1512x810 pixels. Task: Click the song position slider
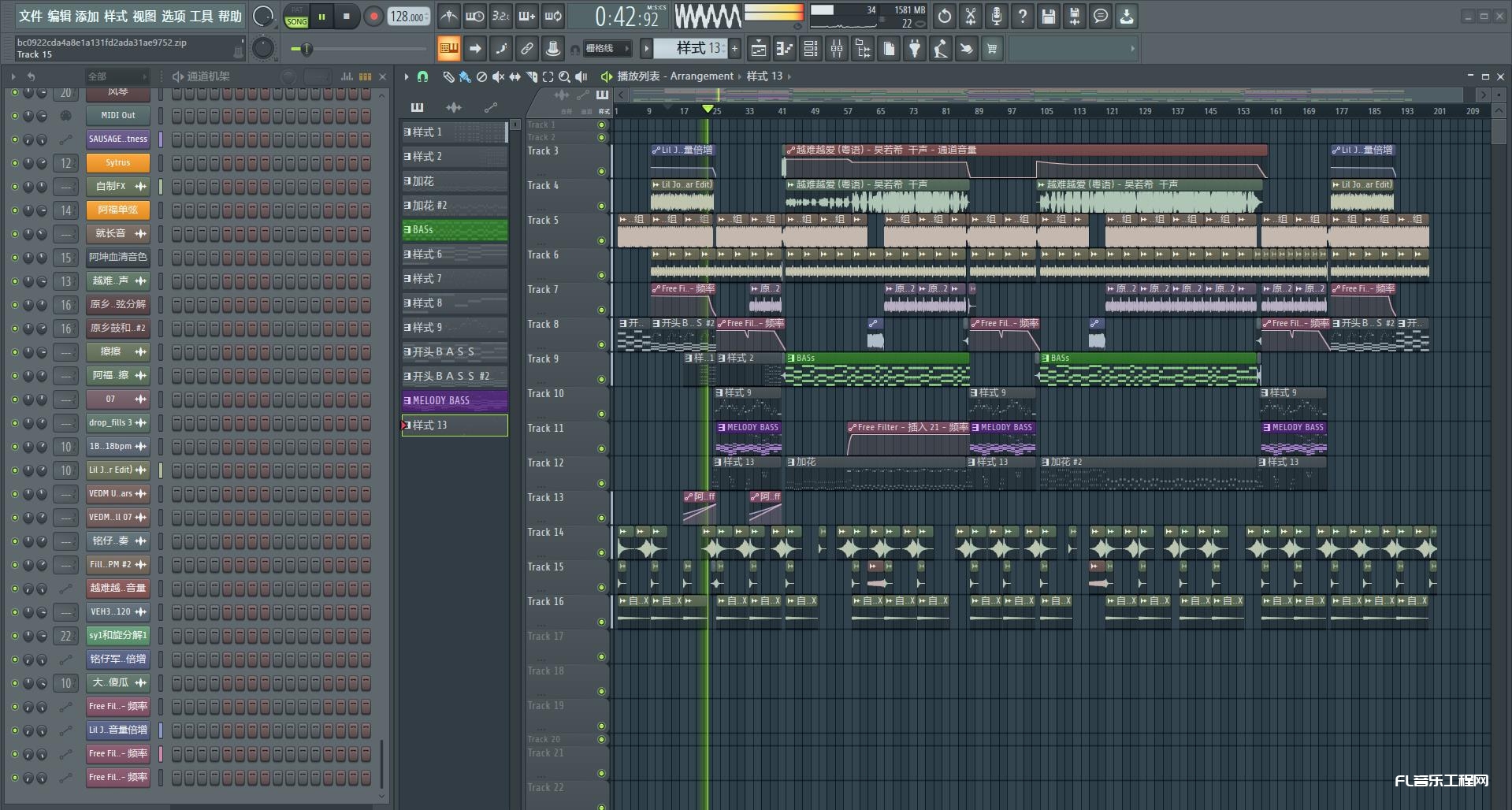click(x=357, y=49)
